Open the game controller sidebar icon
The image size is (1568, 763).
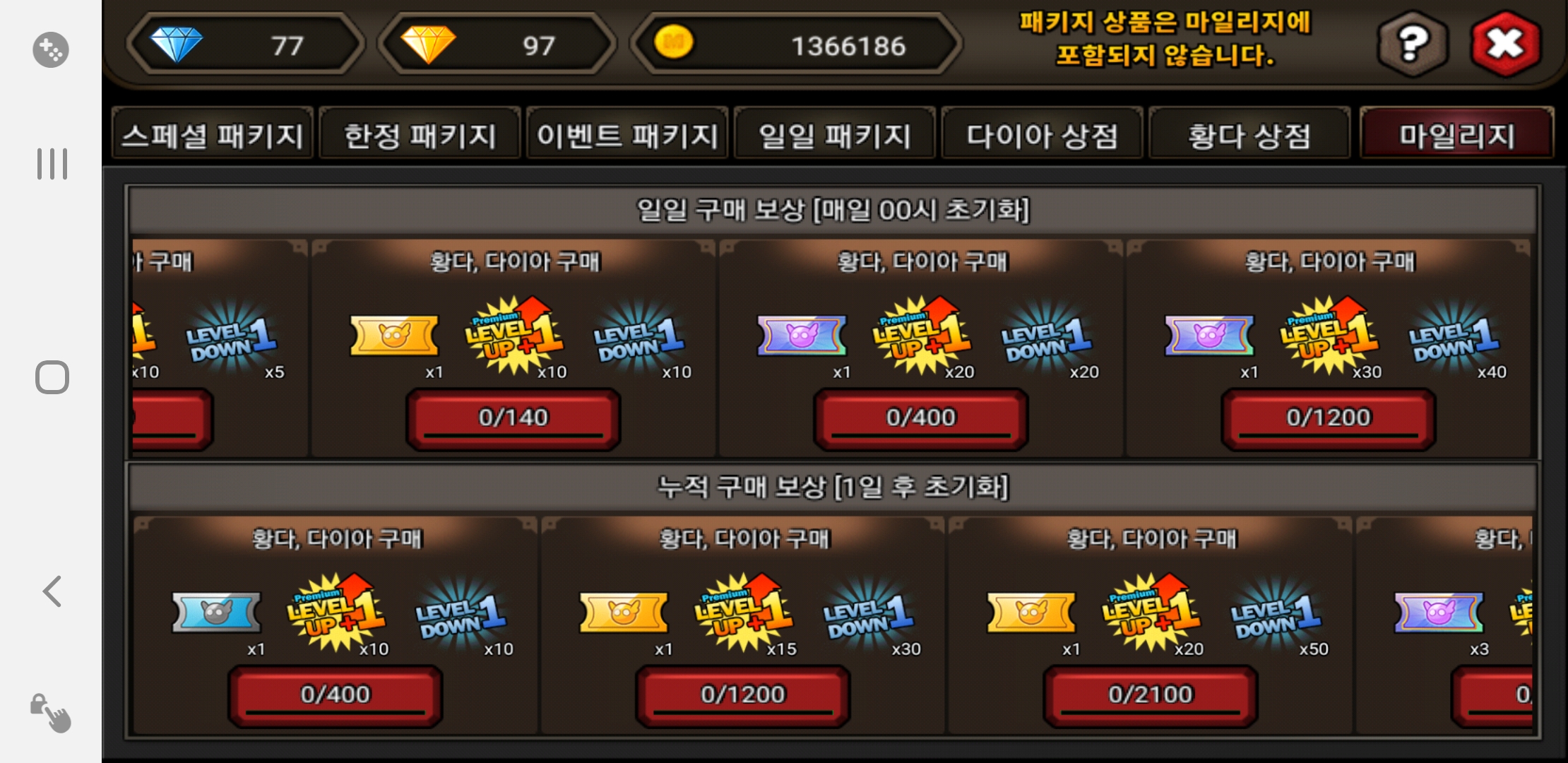click(51, 49)
